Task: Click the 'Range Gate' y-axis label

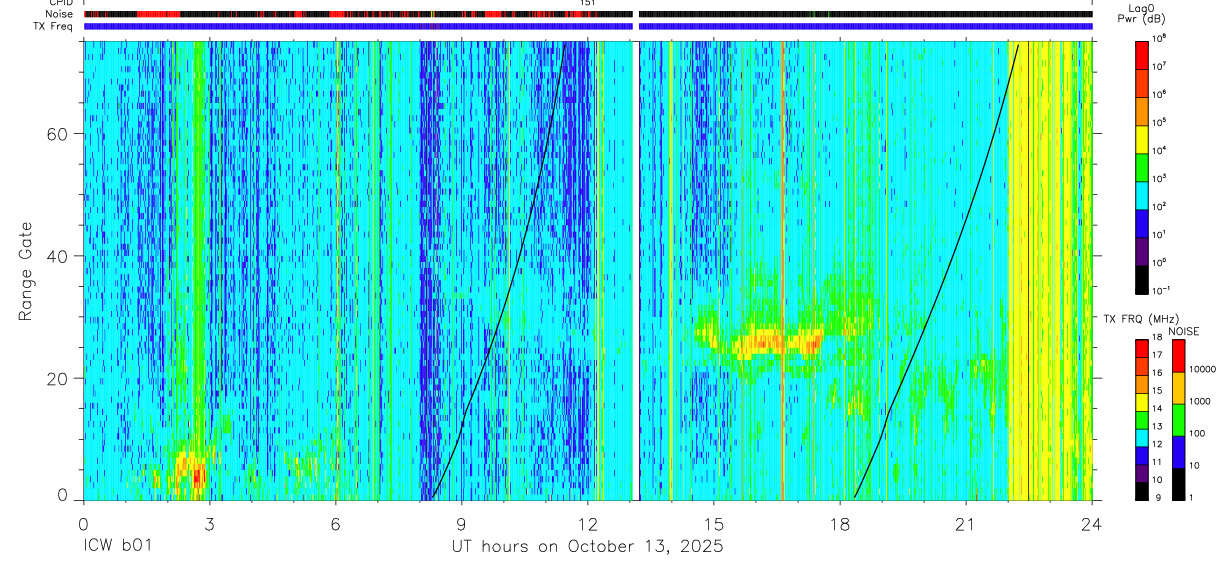Action: (x=25, y=271)
